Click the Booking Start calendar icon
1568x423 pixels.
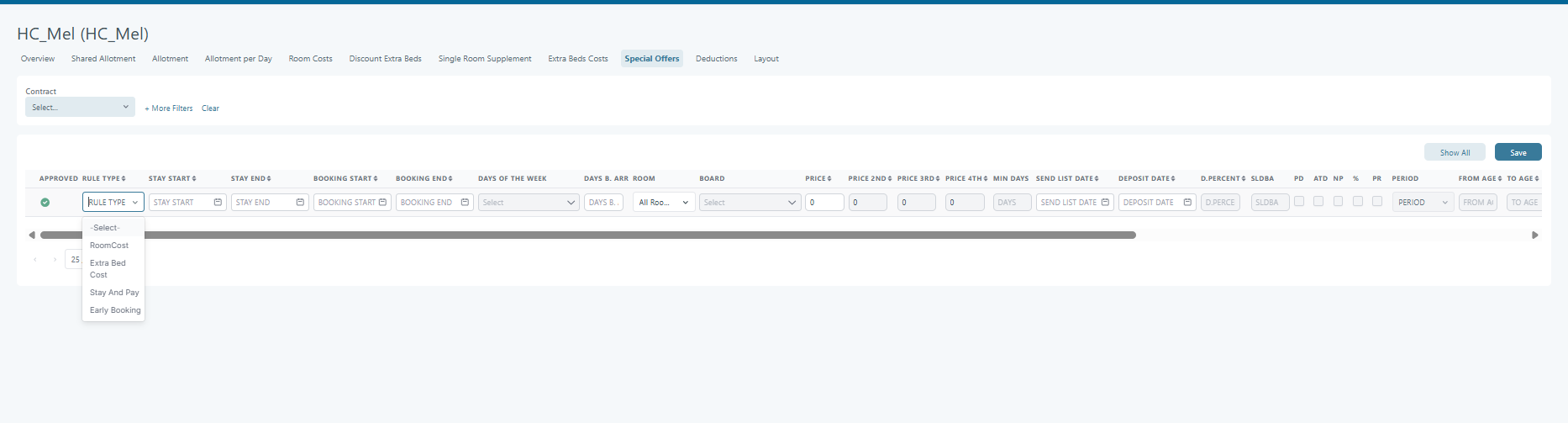(382, 203)
